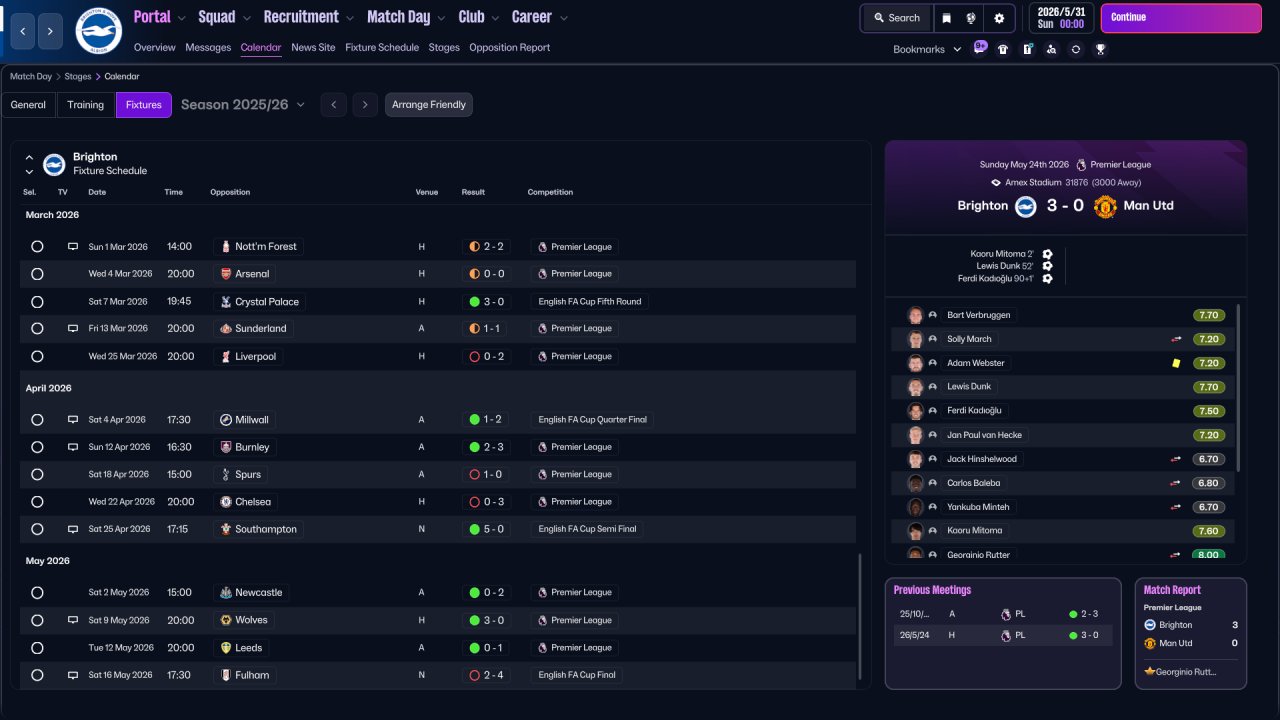
Task: Click the trophy icon in the bookmarks bar
Action: pos(1100,49)
